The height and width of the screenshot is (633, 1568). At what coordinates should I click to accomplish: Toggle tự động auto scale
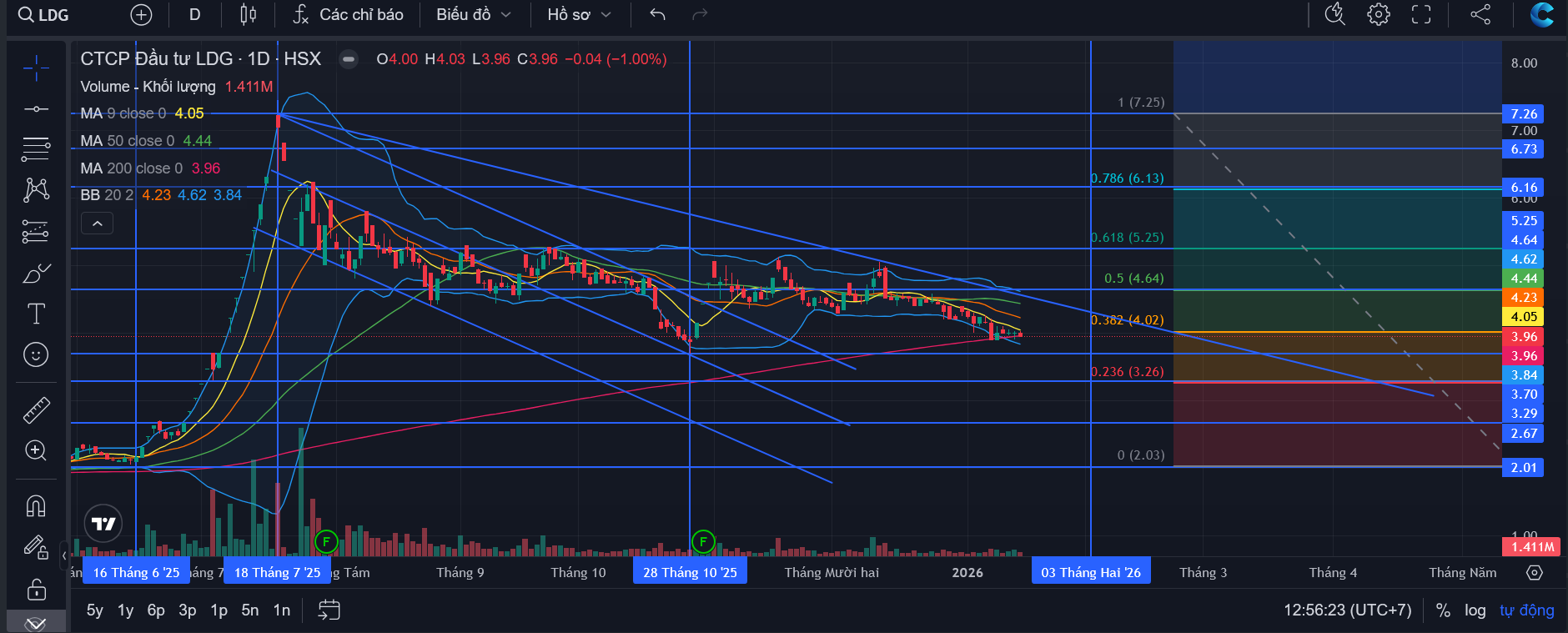[x=1526, y=610]
